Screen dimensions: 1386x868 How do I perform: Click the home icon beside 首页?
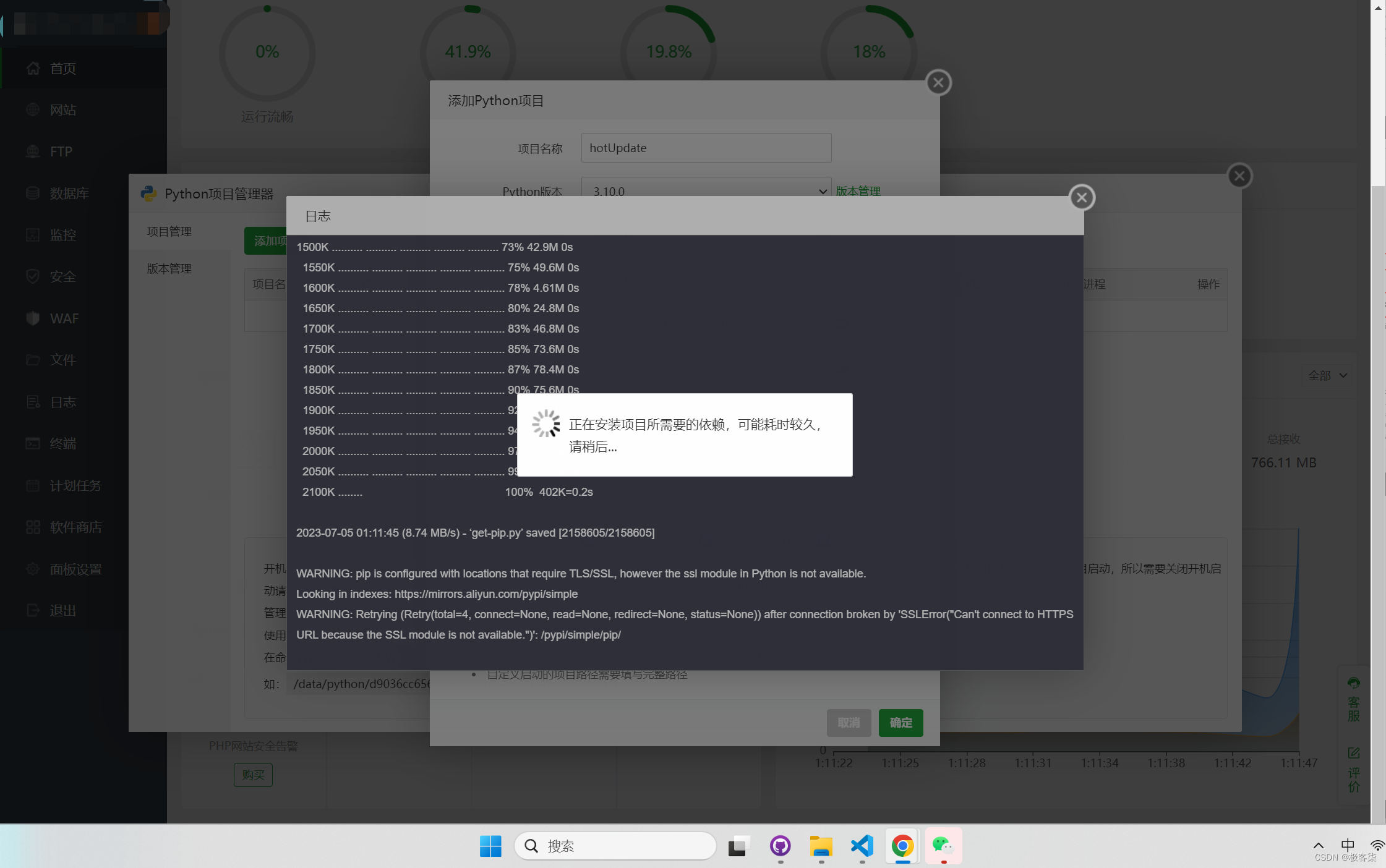pyautogui.click(x=33, y=68)
